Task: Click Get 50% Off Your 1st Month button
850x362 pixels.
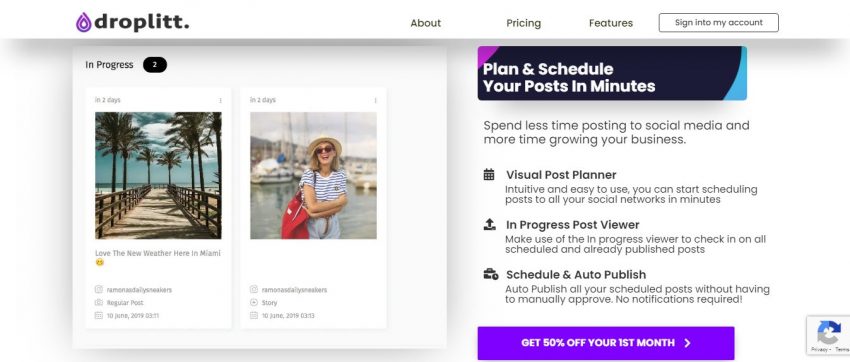Action: tap(606, 343)
